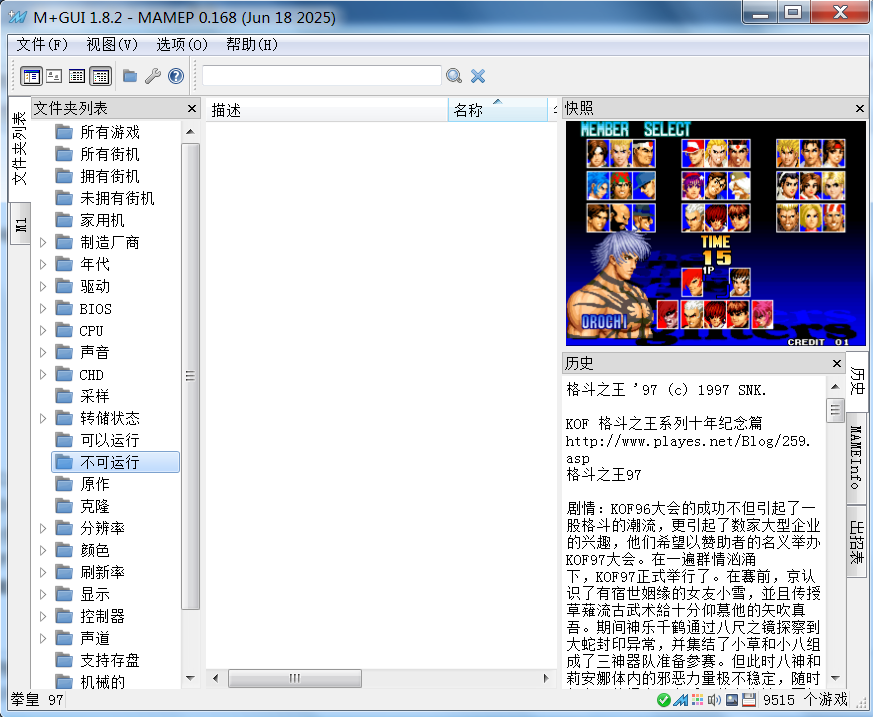Close the 快照 snapshot panel

coord(860,109)
